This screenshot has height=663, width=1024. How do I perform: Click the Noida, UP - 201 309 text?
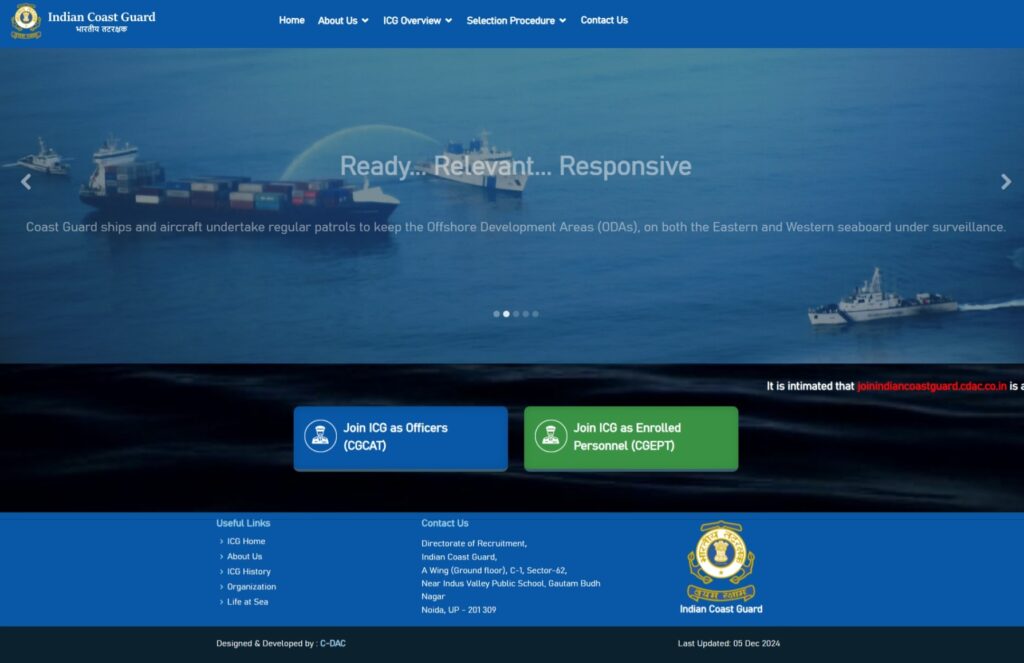tap(458, 609)
